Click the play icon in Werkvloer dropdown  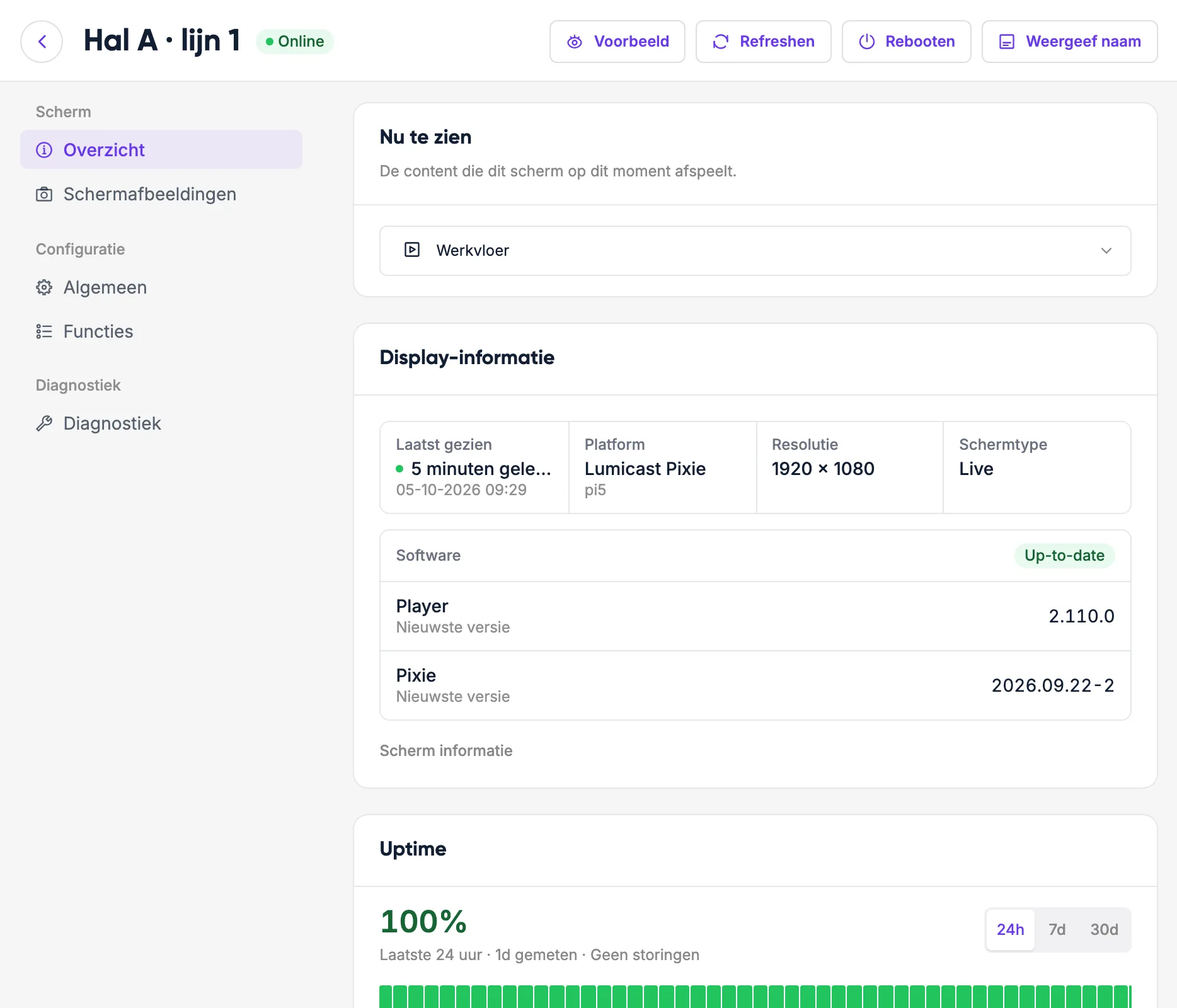click(x=411, y=250)
